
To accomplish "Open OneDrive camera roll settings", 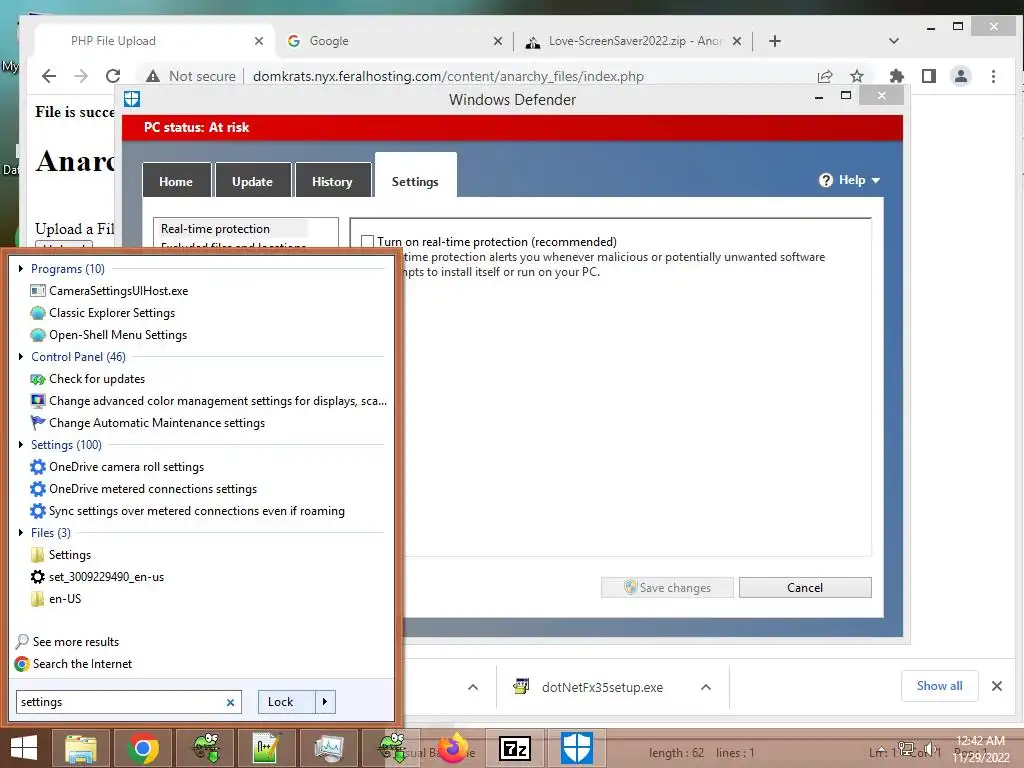I will [x=126, y=467].
